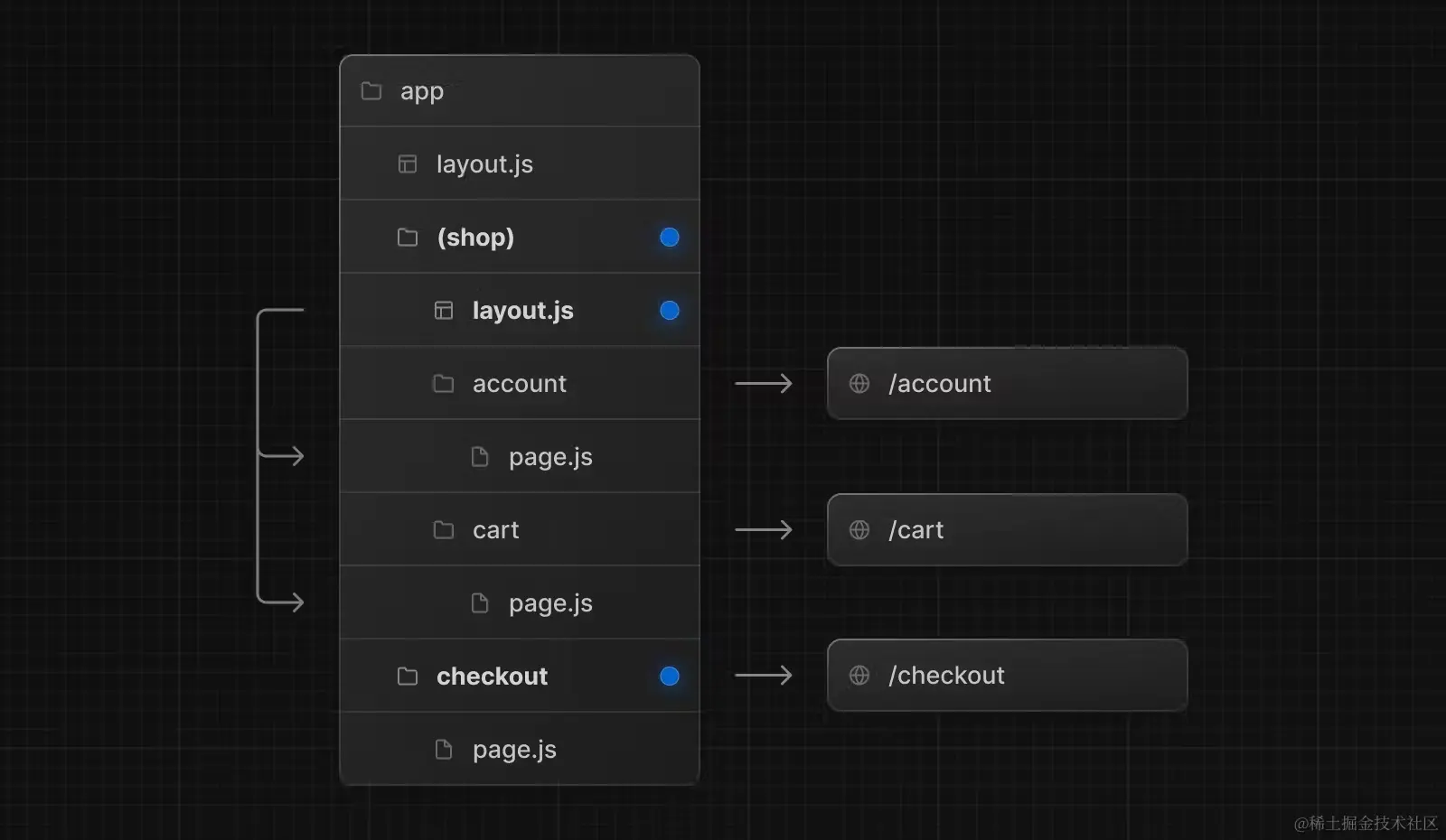This screenshot has height=840, width=1446.
Task: Click the blue dot on layout.js row
Action: click(670, 310)
